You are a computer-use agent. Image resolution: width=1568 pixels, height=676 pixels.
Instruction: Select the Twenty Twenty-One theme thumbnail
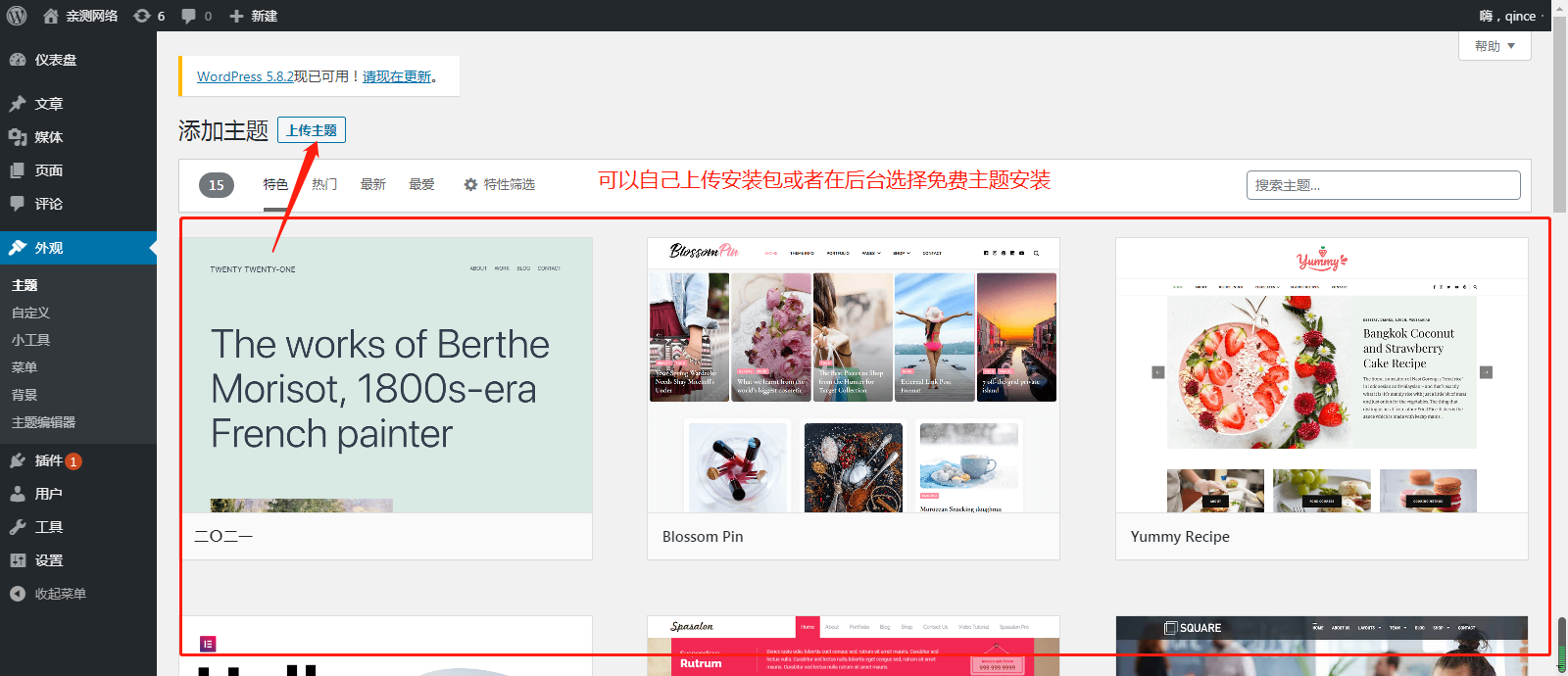[x=386, y=375]
